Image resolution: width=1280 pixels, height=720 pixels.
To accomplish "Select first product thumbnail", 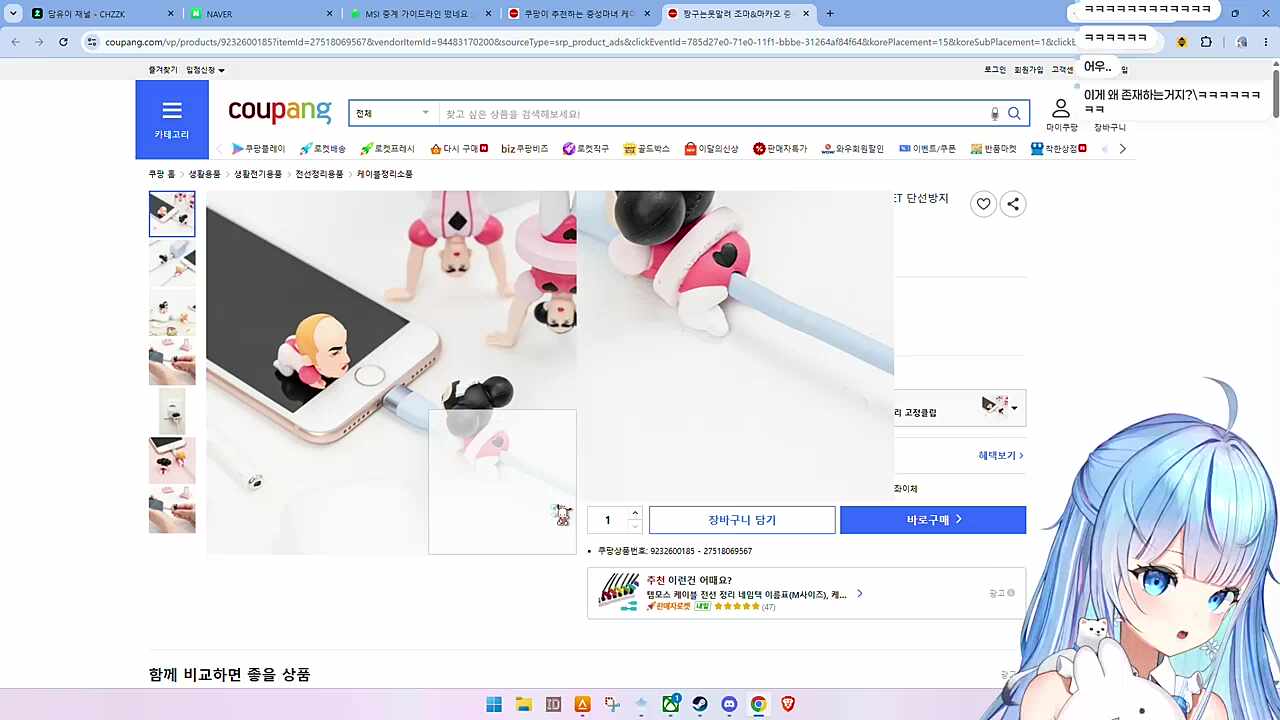I will tap(172, 214).
